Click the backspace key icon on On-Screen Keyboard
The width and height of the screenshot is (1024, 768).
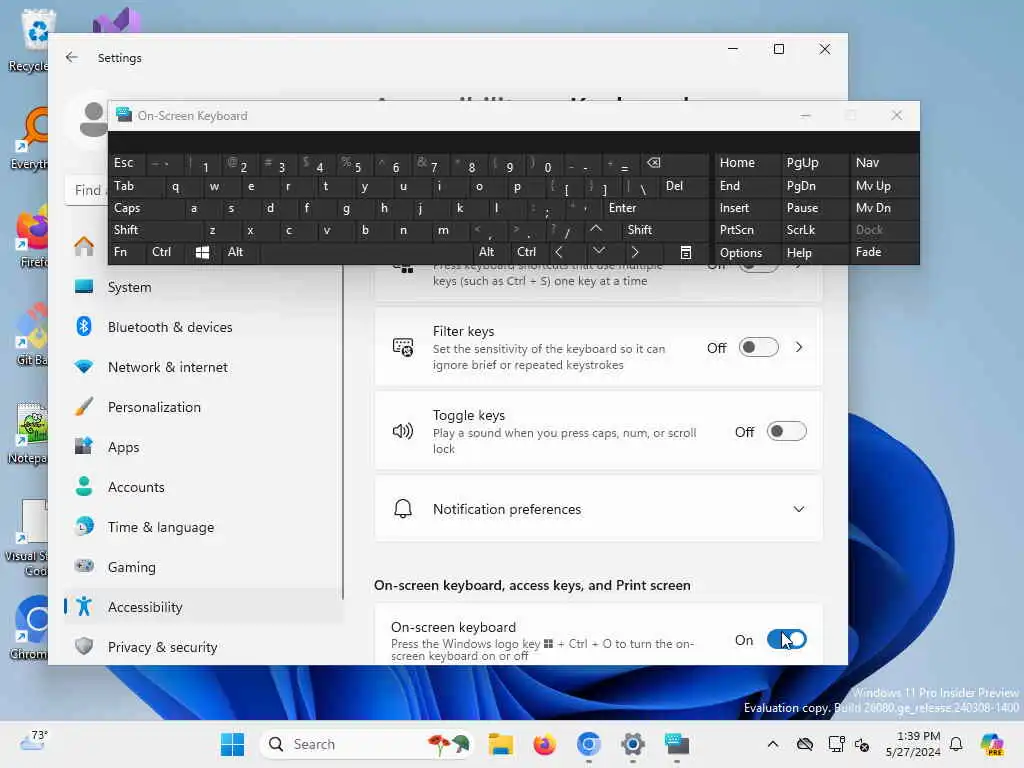coord(654,163)
